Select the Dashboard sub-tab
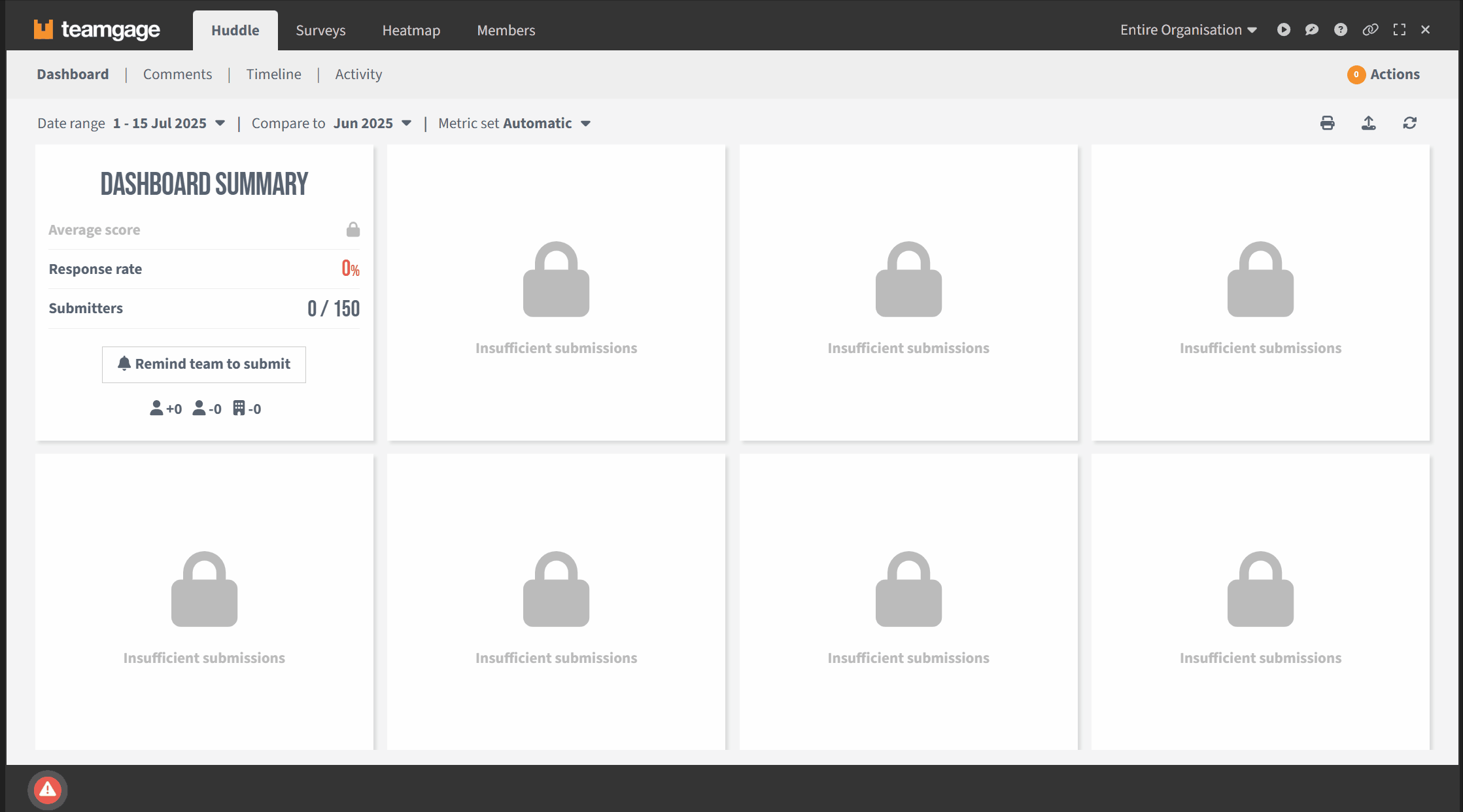1463x812 pixels. [73, 74]
